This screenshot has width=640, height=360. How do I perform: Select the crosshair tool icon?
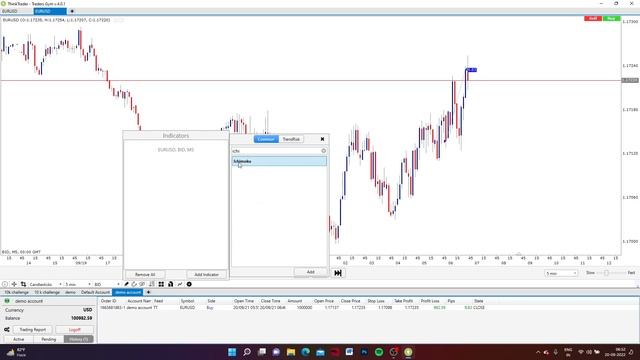(x=14, y=284)
